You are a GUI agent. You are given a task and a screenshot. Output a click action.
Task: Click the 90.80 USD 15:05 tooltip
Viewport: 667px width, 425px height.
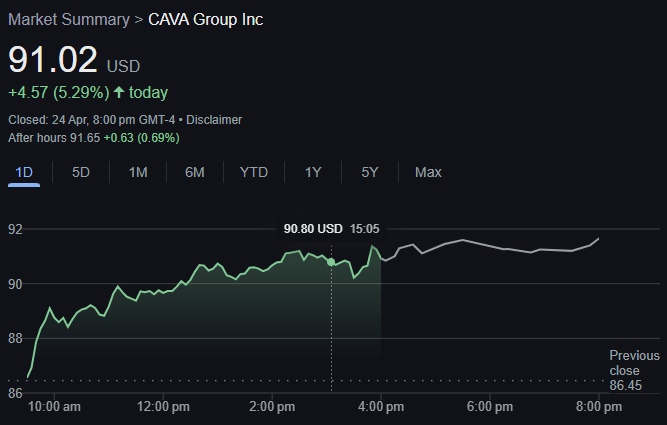331,229
